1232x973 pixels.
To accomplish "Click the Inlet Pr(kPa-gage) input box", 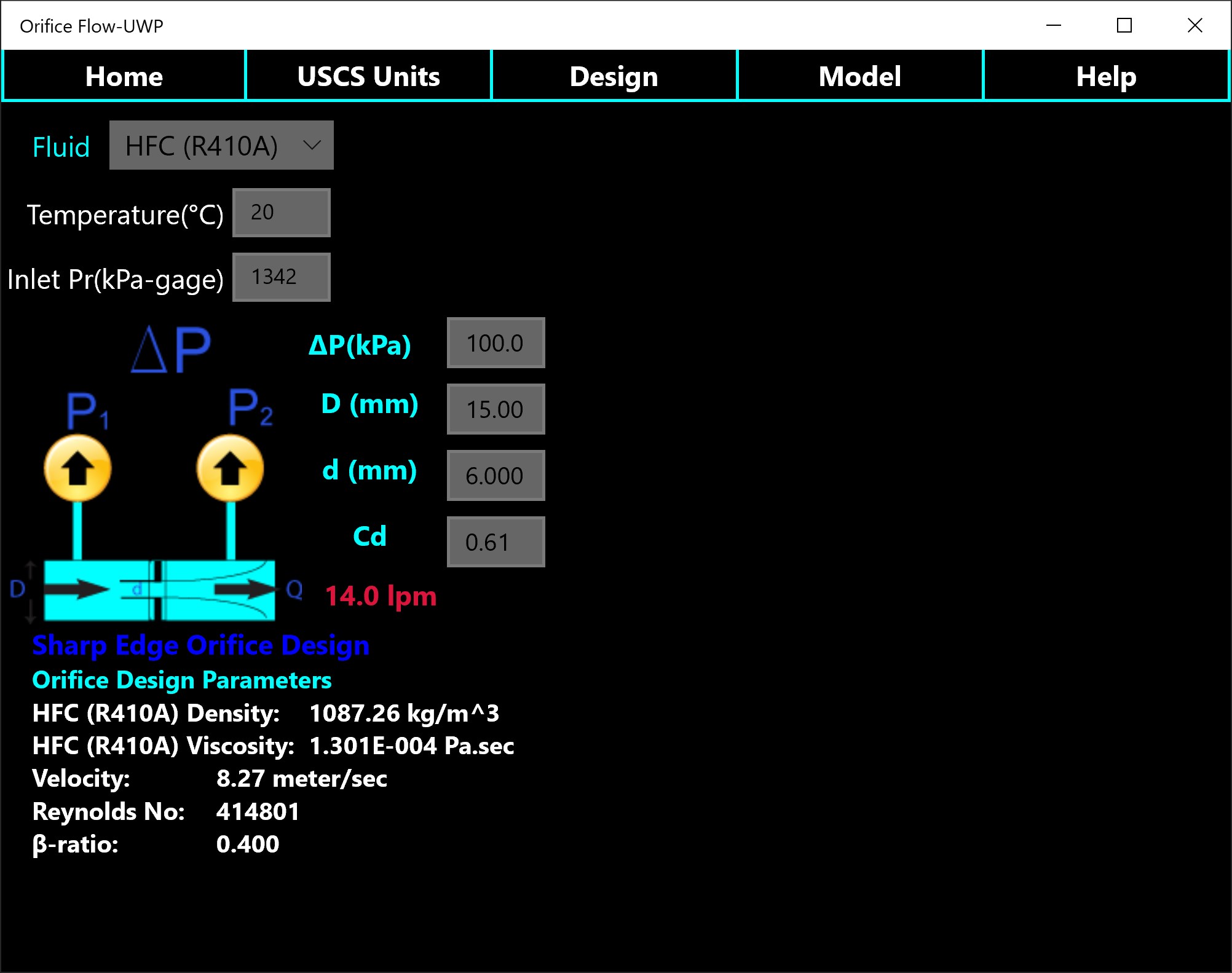I will pos(282,277).
